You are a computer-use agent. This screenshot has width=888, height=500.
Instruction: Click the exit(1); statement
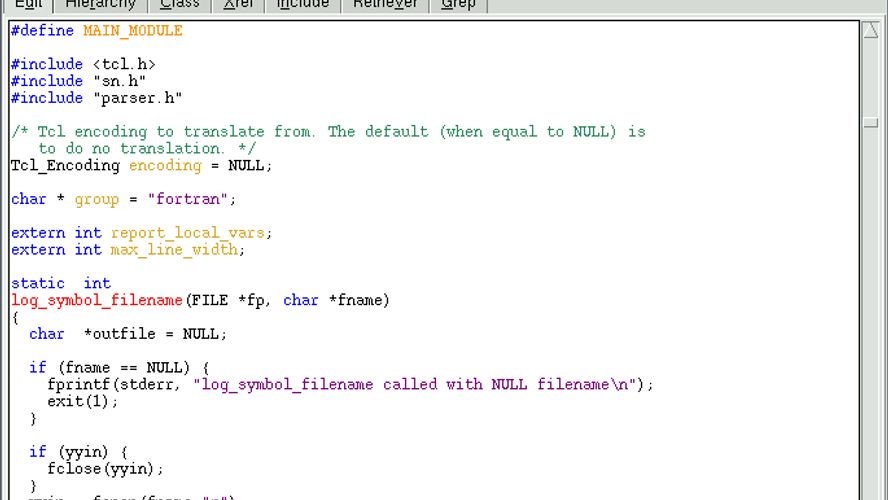tap(83, 401)
